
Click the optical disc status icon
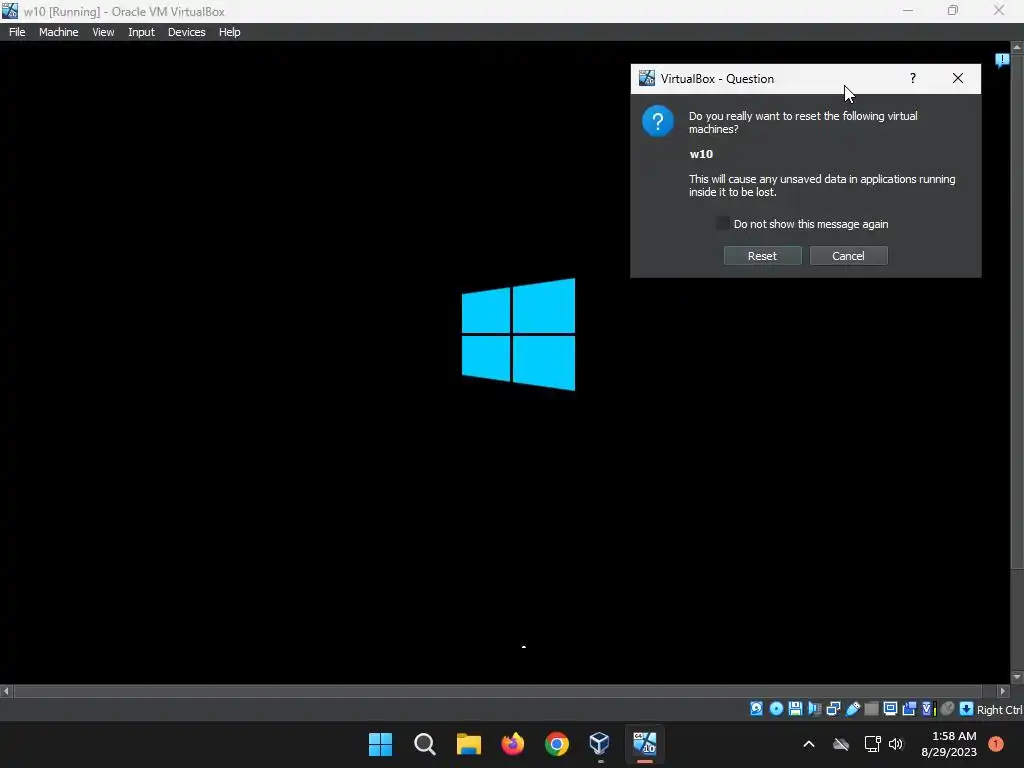click(776, 709)
